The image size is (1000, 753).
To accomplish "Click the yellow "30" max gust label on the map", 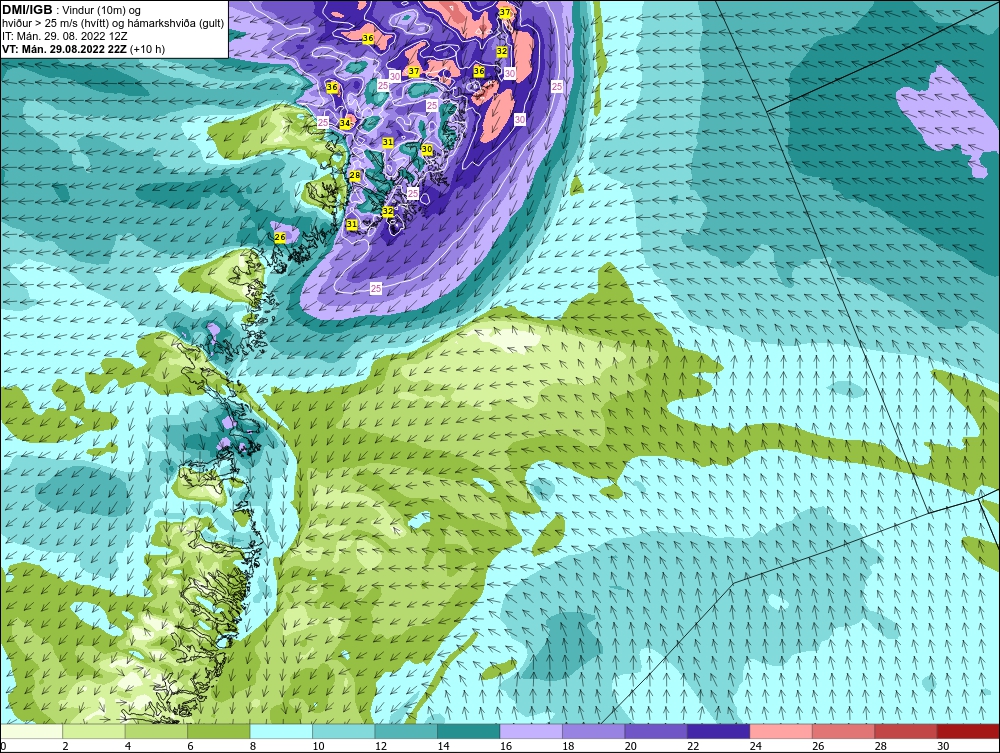I will point(427,149).
